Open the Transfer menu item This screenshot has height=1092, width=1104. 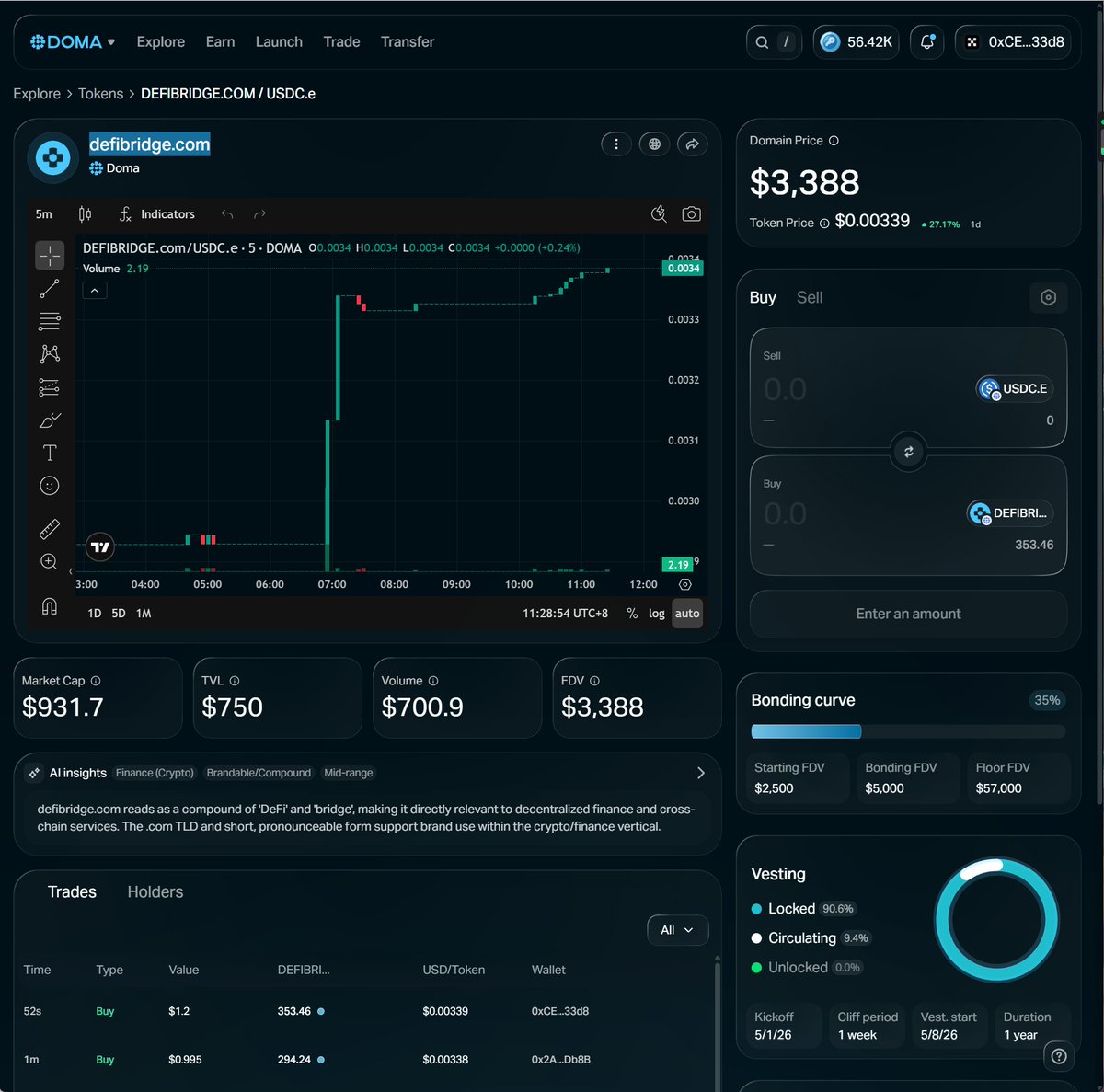408,41
